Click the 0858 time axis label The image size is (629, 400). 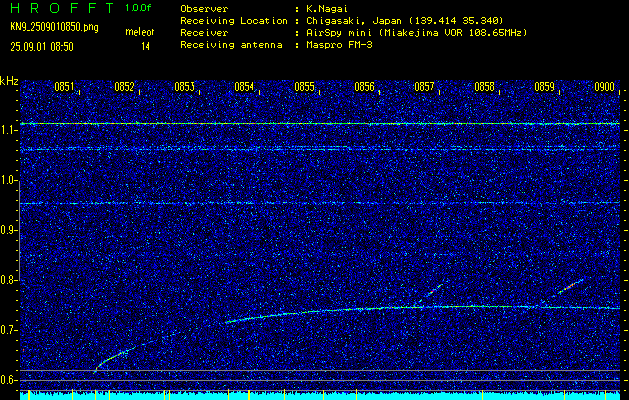484,87
